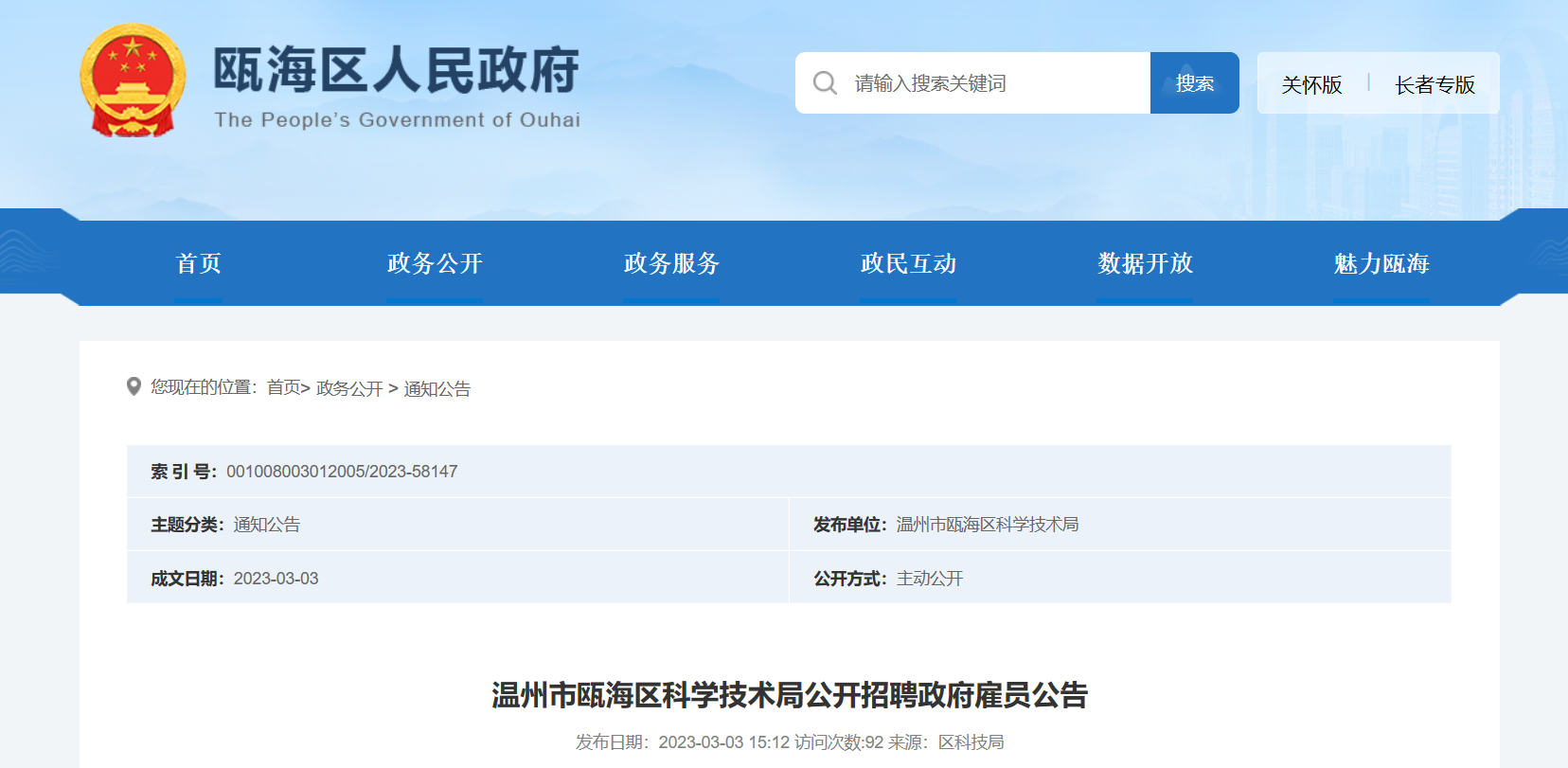
Task: Click 通知公告 breadcrumb link
Action: click(x=437, y=388)
